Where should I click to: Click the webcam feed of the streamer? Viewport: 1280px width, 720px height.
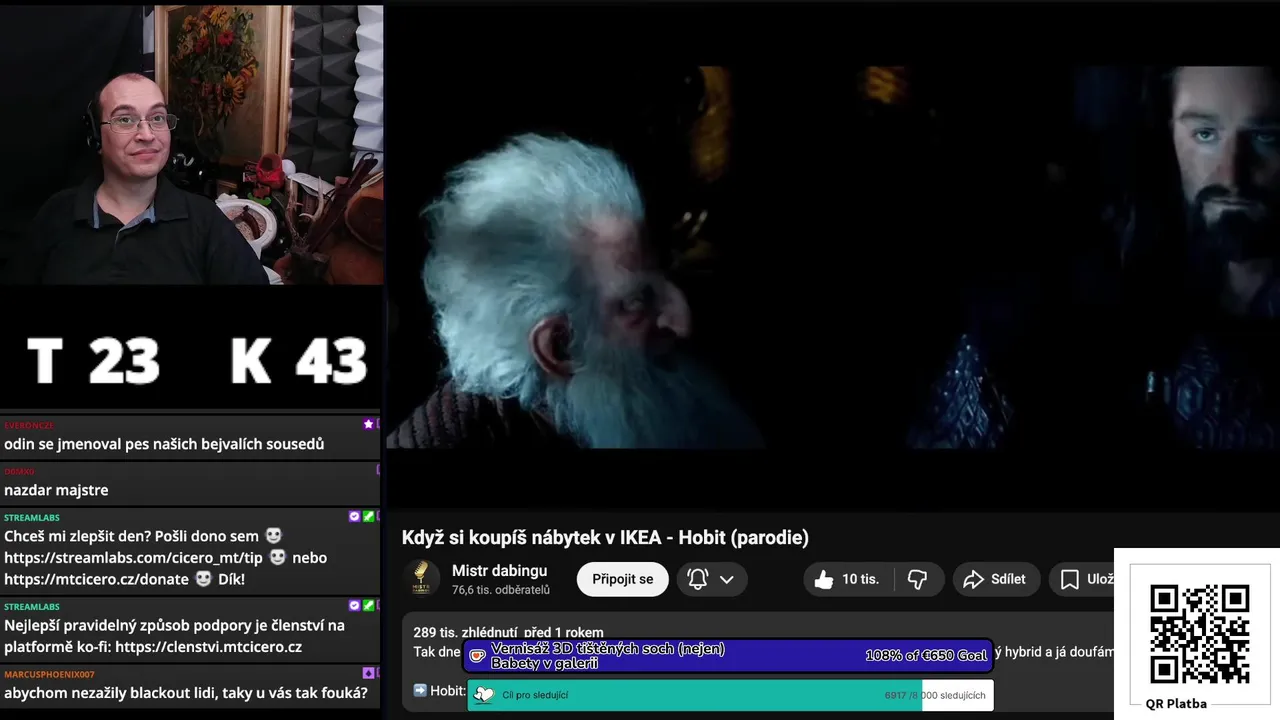191,144
